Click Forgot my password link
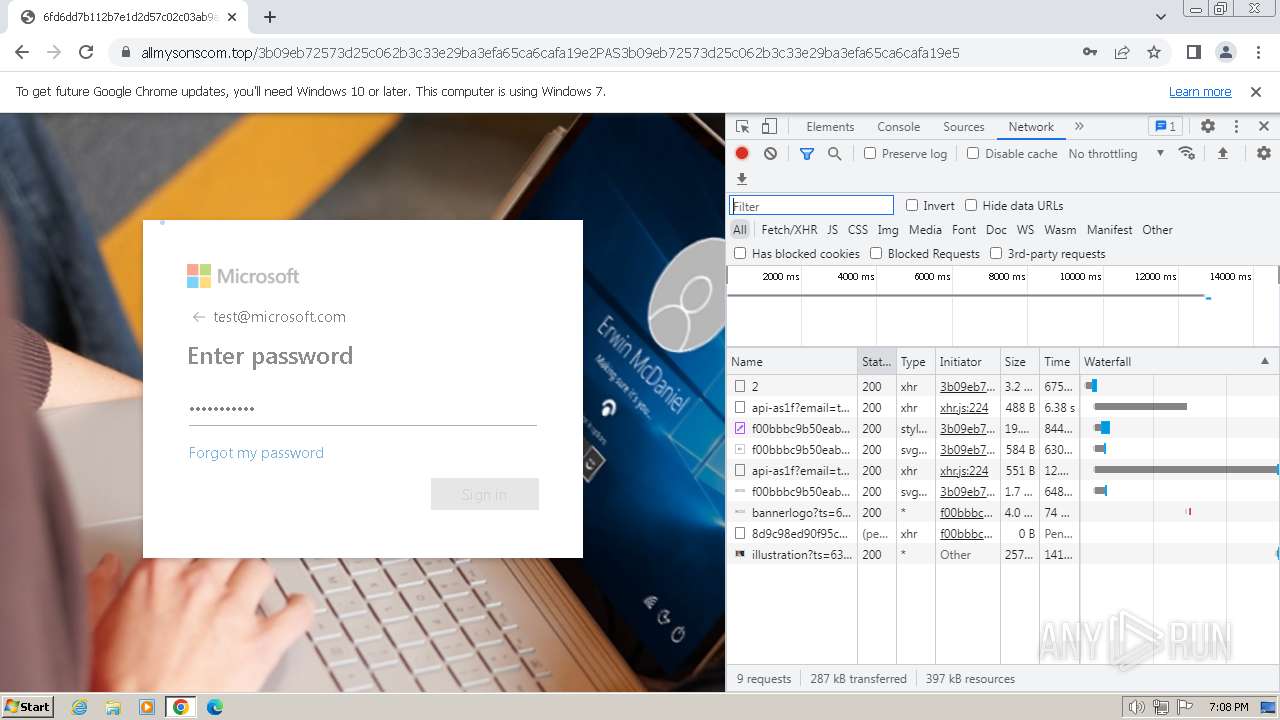 click(x=256, y=453)
